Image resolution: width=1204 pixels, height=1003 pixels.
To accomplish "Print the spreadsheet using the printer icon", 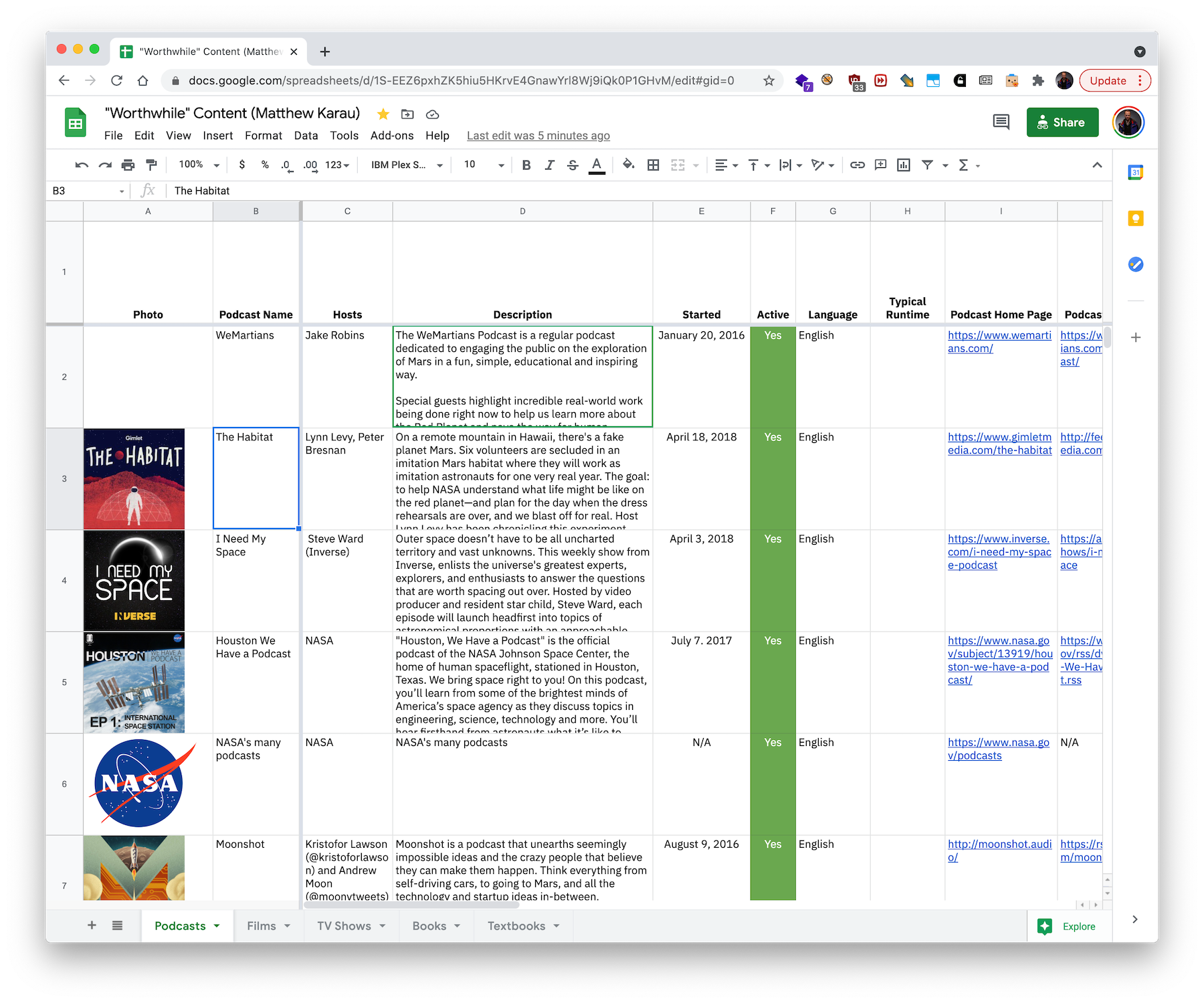I will [x=128, y=165].
